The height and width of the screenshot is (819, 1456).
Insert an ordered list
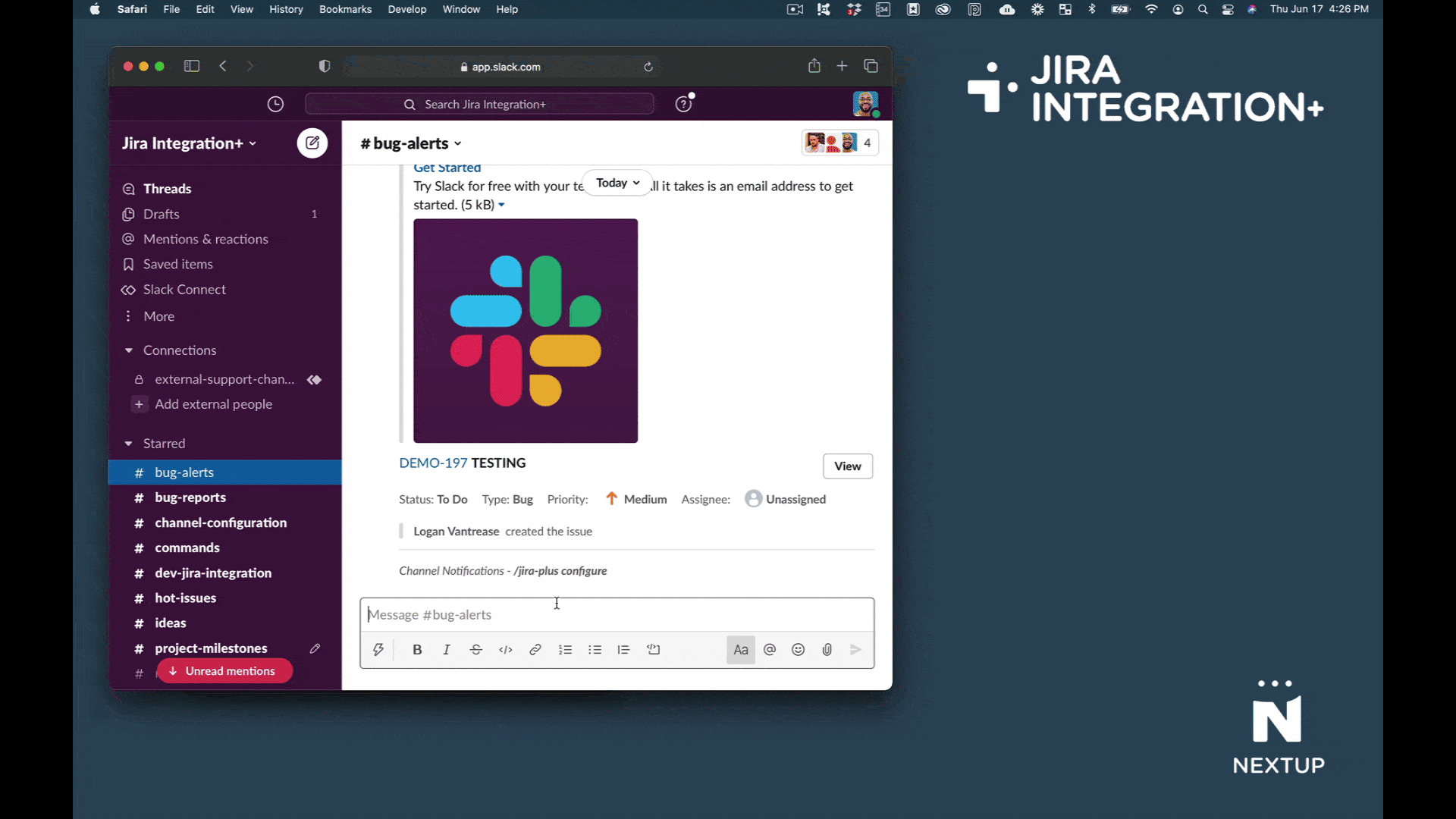point(565,650)
